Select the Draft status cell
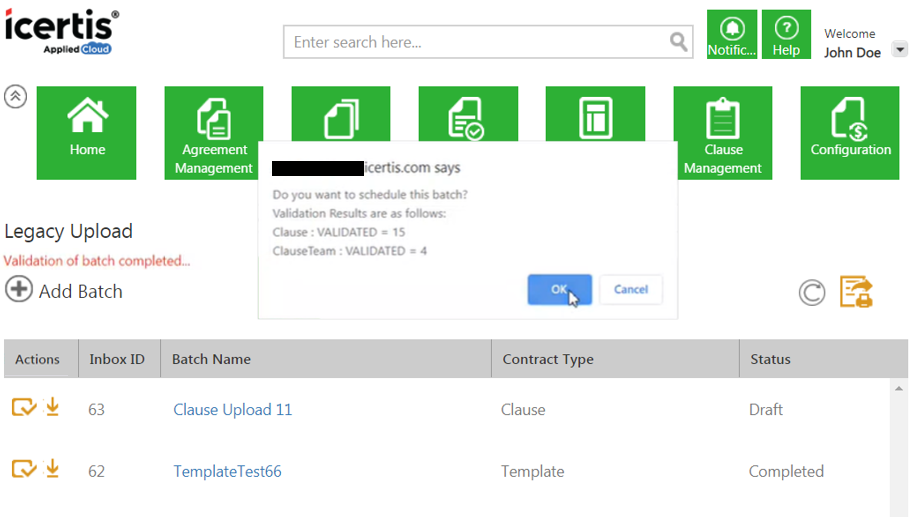This screenshot has height=517, width=910. coord(766,410)
